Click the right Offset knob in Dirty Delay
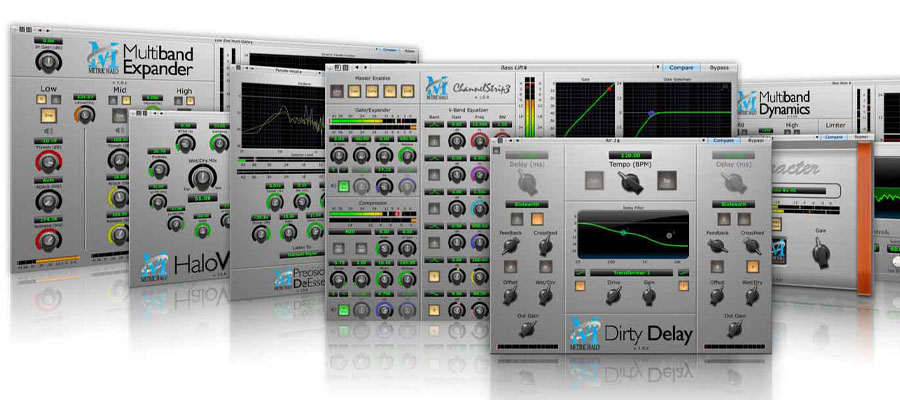This screenshot has width=900, height=400. (717, 296)
